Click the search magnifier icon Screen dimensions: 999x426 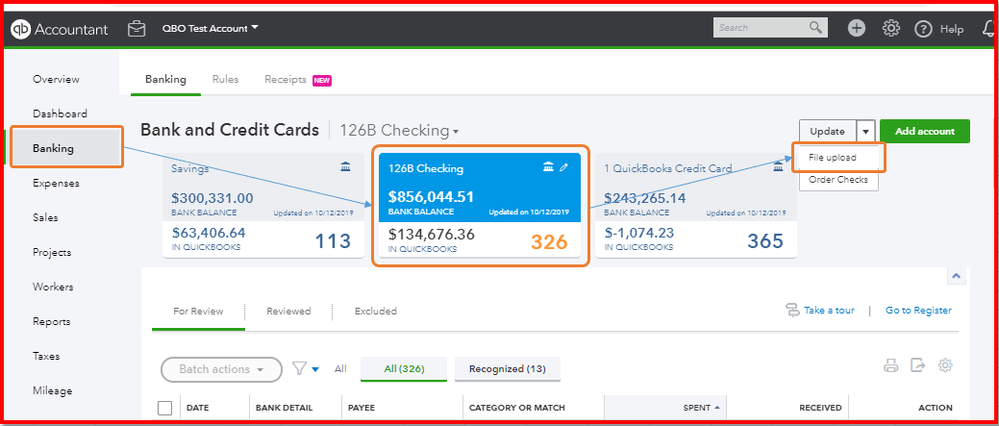click(x=816, y=27)
